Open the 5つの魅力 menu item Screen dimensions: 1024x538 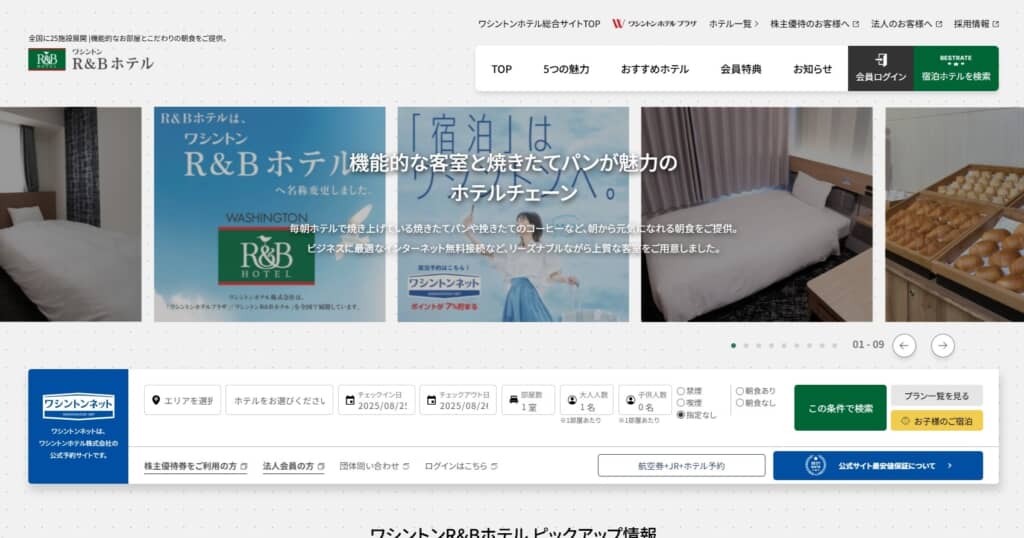566,69
